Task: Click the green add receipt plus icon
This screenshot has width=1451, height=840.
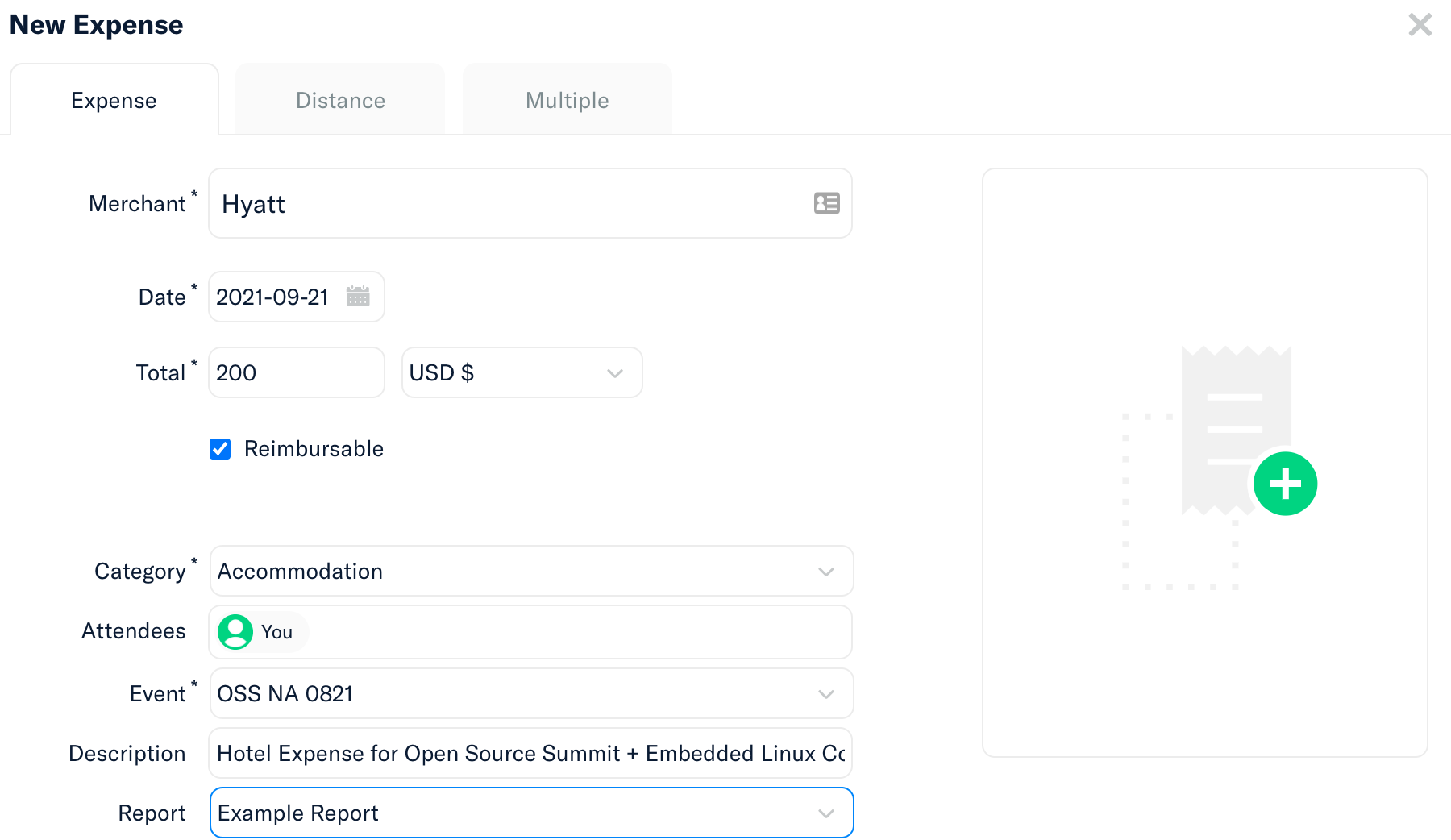Action: coord(1285,484)
